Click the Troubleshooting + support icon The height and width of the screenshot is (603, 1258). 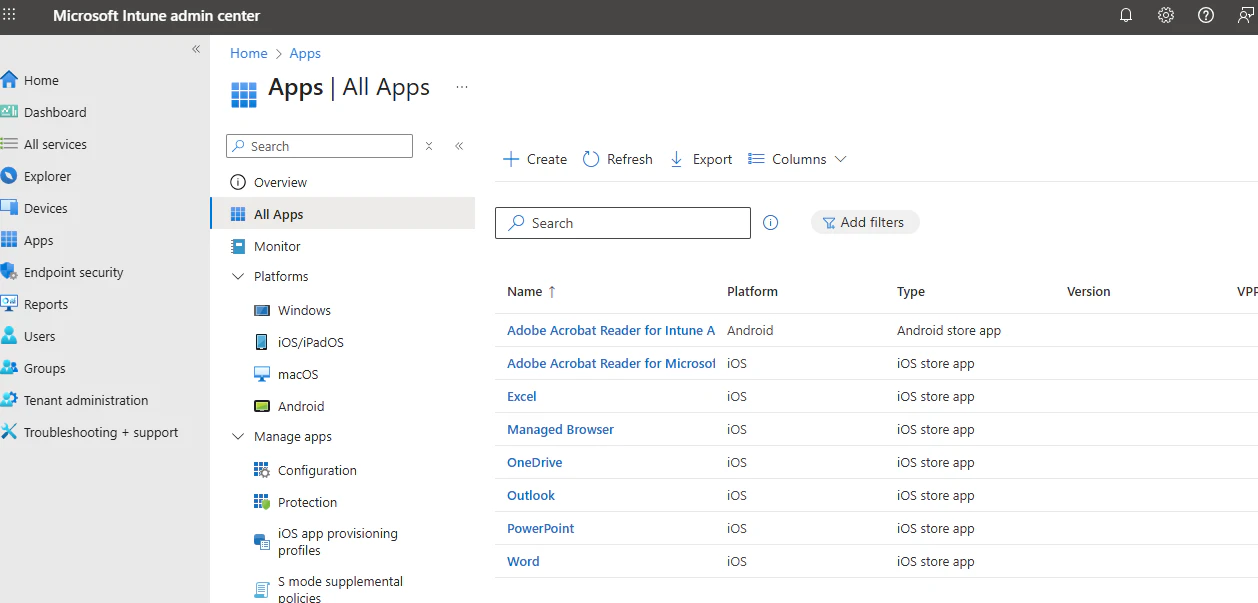[9, 432]
